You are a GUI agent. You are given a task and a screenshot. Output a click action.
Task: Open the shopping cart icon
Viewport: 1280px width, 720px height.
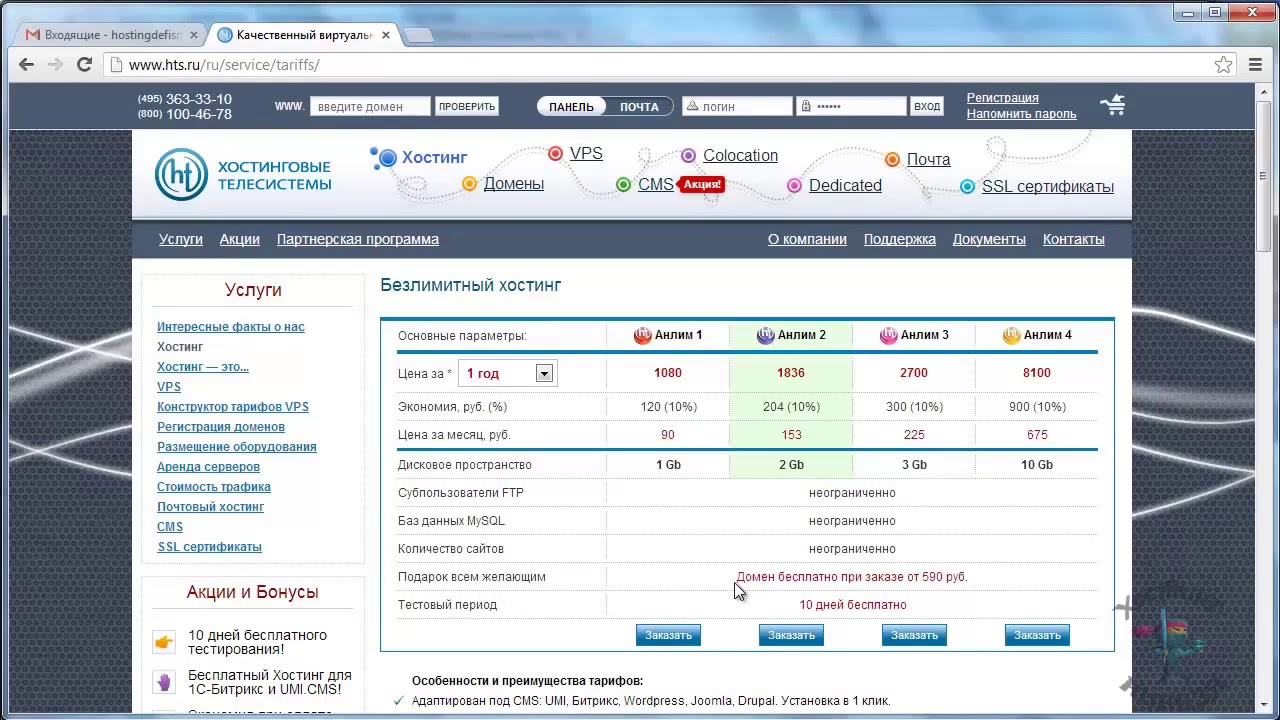[1112, 105]
